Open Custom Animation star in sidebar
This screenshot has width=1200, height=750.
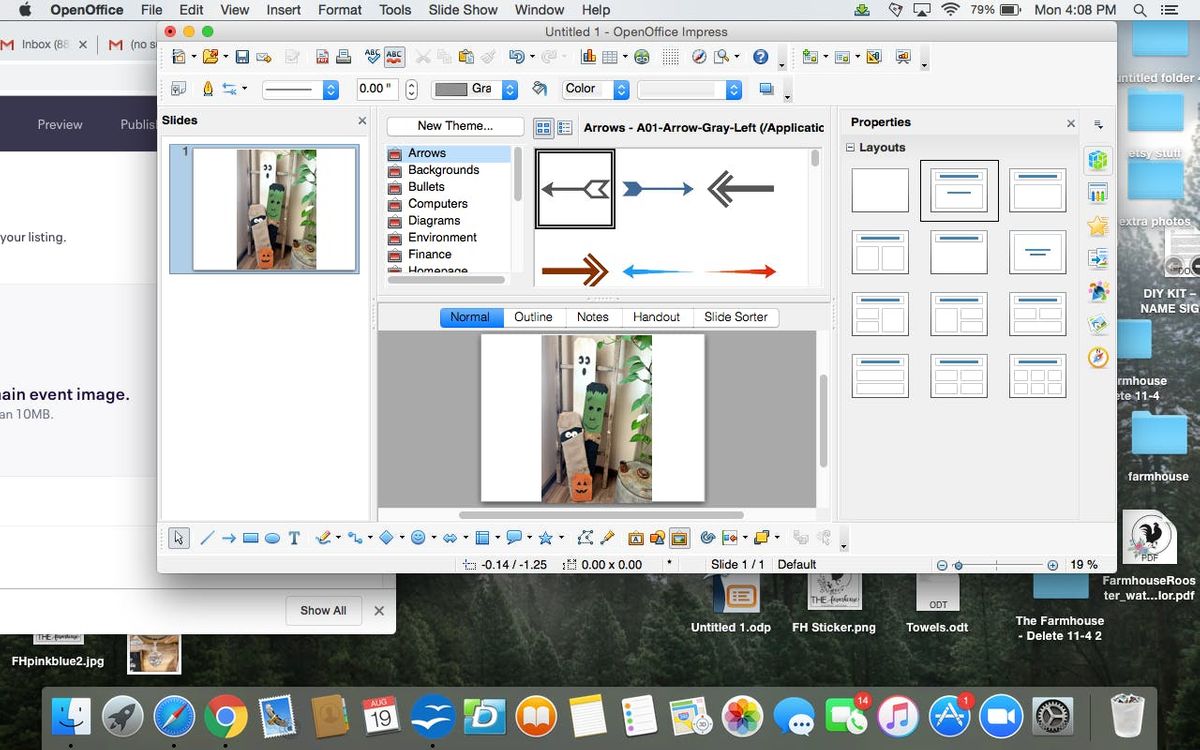coord(1098,226)
